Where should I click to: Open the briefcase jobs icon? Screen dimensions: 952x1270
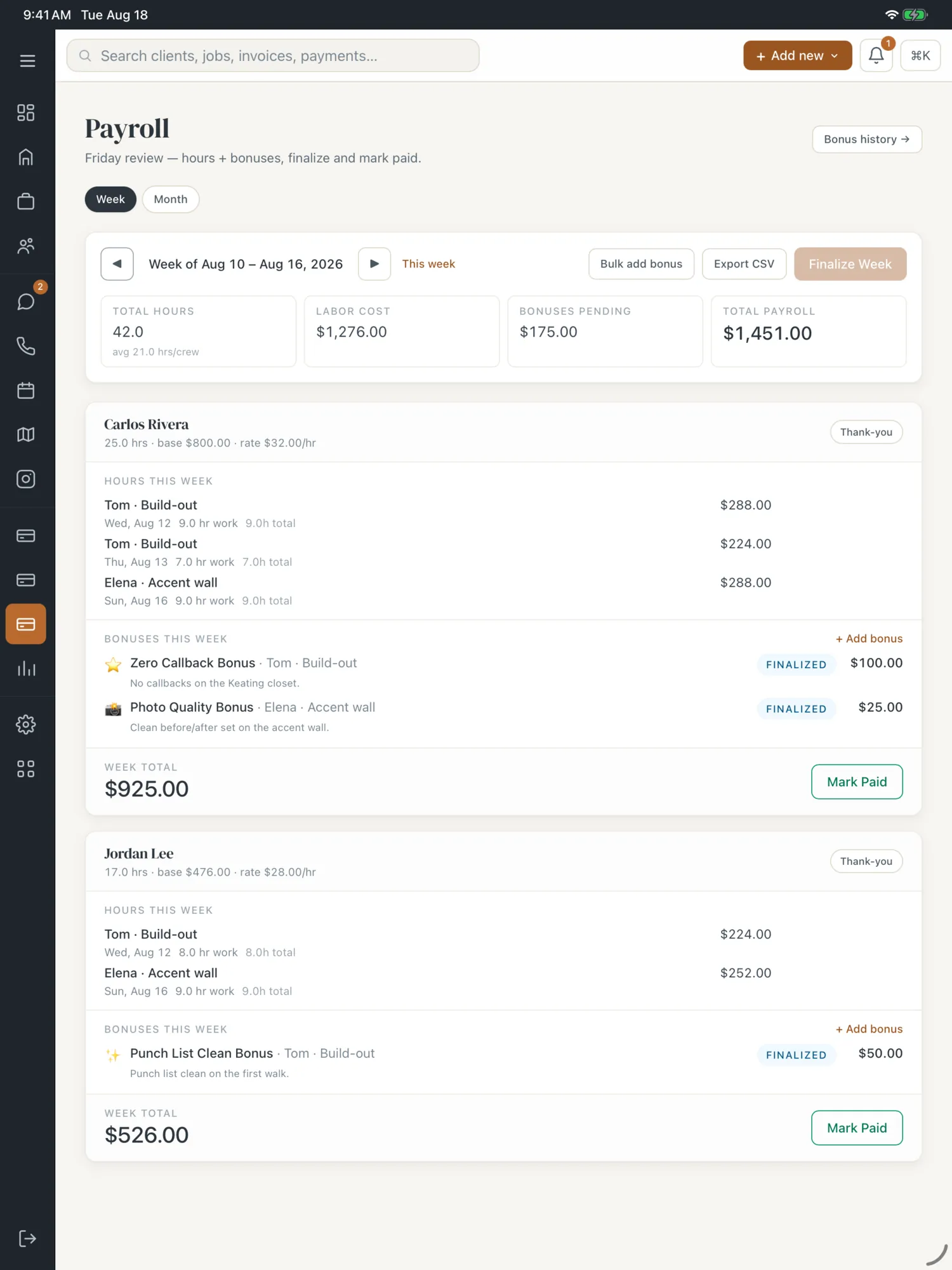[x=26, y=201]
